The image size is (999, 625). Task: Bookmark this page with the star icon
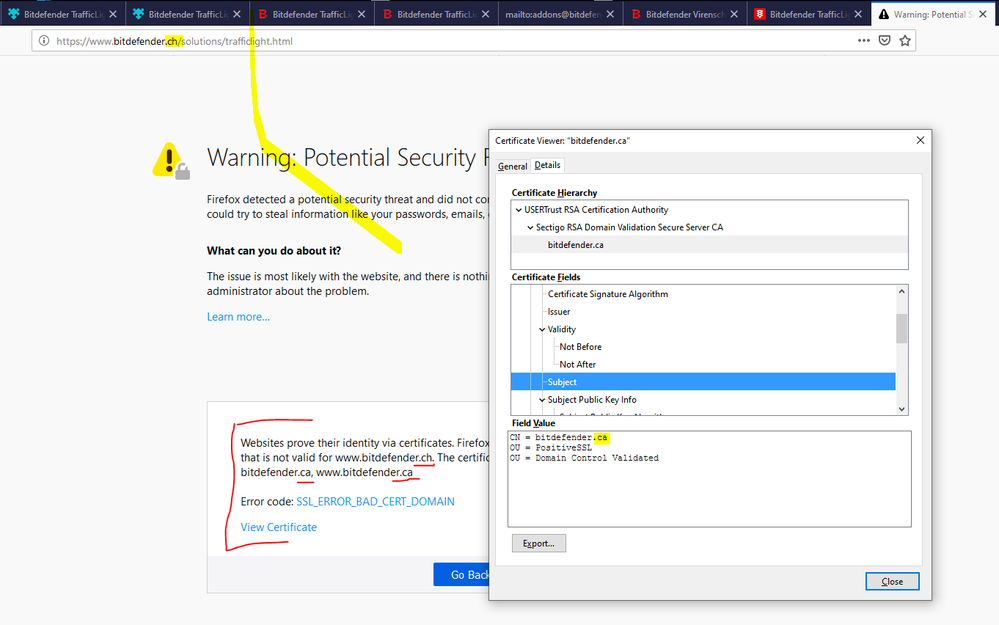[x=905, y=41]
